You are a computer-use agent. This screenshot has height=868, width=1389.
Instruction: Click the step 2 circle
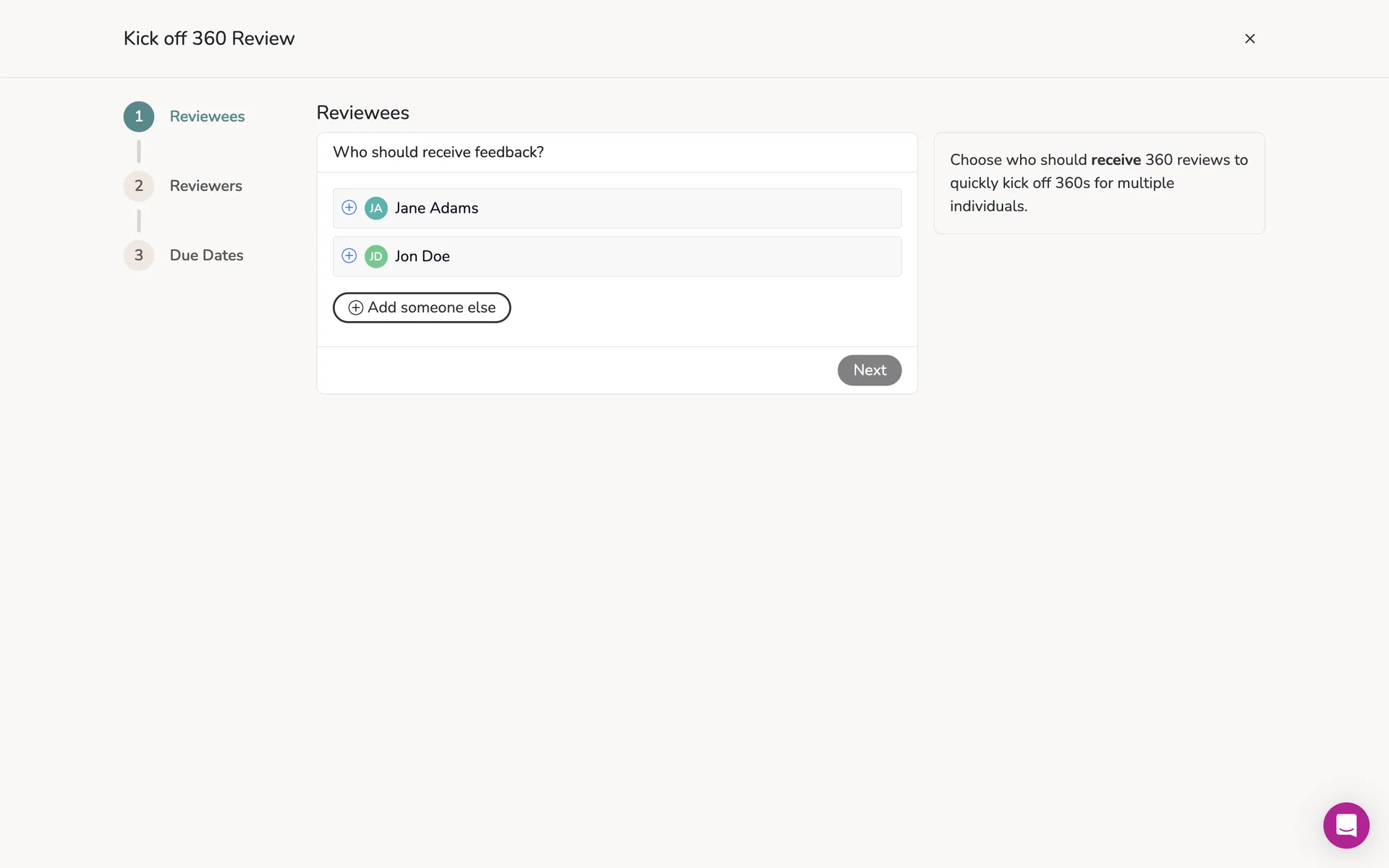pyautogui.click(x=139, y=186)
